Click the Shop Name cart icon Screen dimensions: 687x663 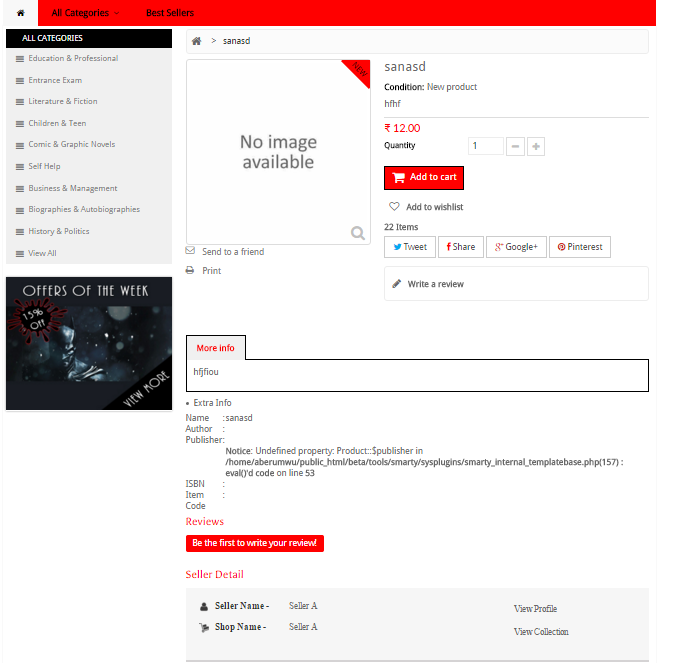pos(204,628)
